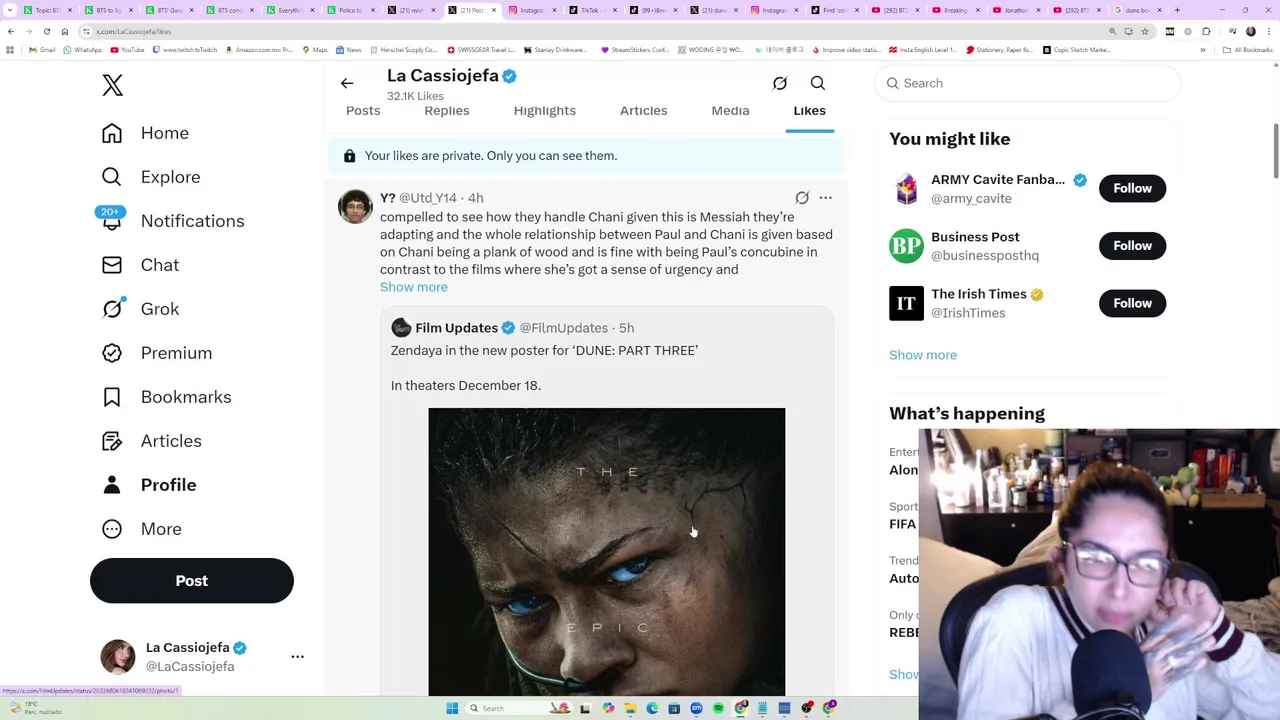Select the Likes tab
Viewport: 1280px width, 720px height.
(x=810, y=111)
